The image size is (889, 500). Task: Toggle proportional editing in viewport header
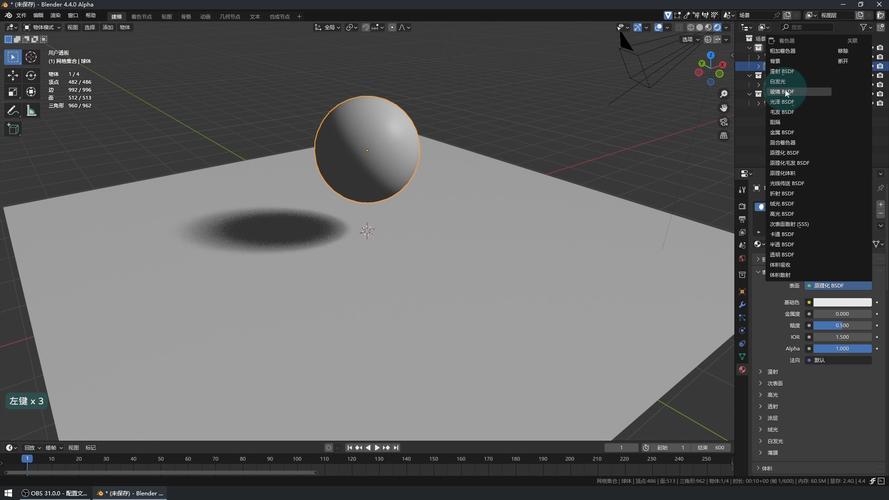click(392, 27)
